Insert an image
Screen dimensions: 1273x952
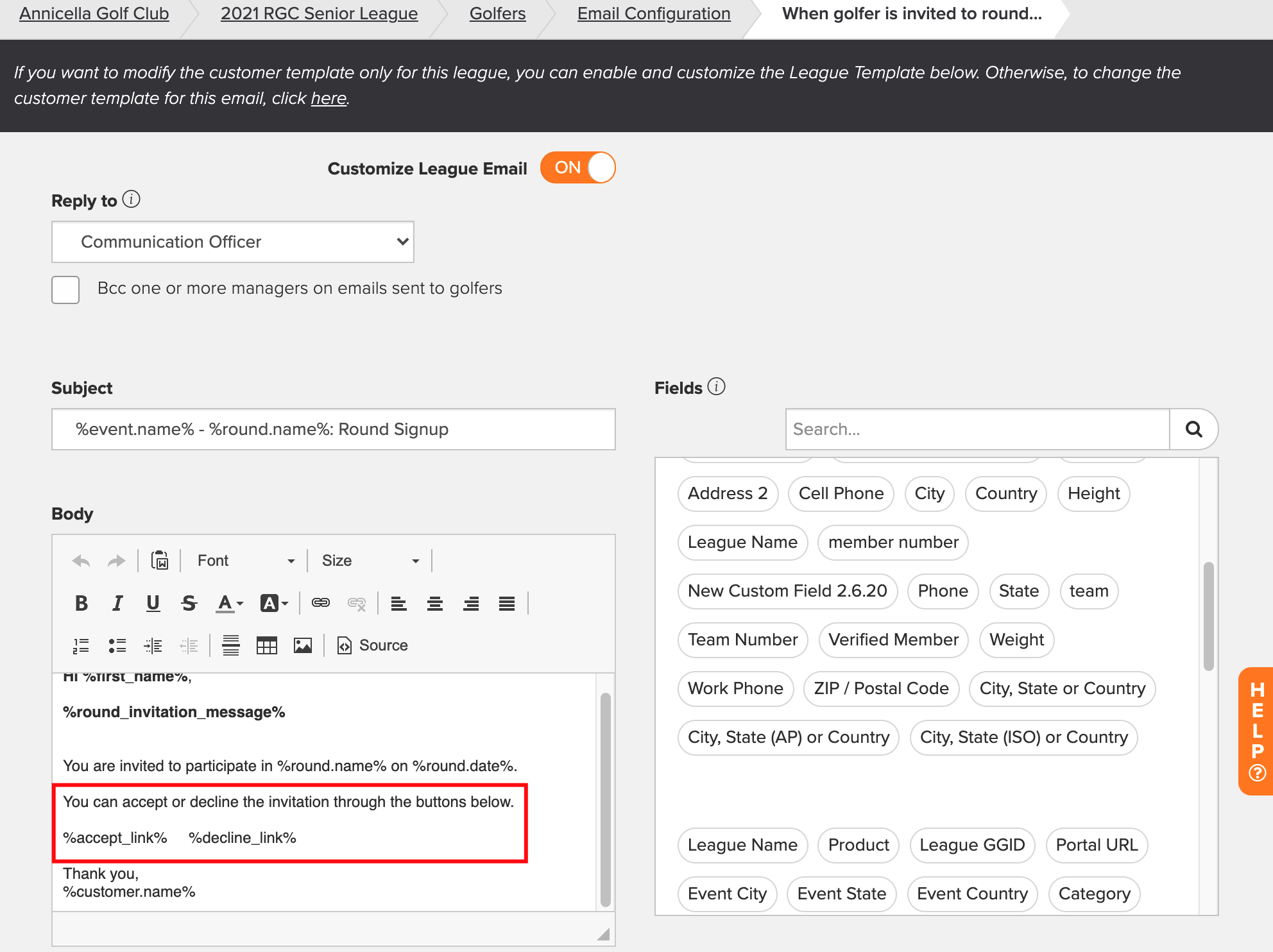tap(303, 645)
